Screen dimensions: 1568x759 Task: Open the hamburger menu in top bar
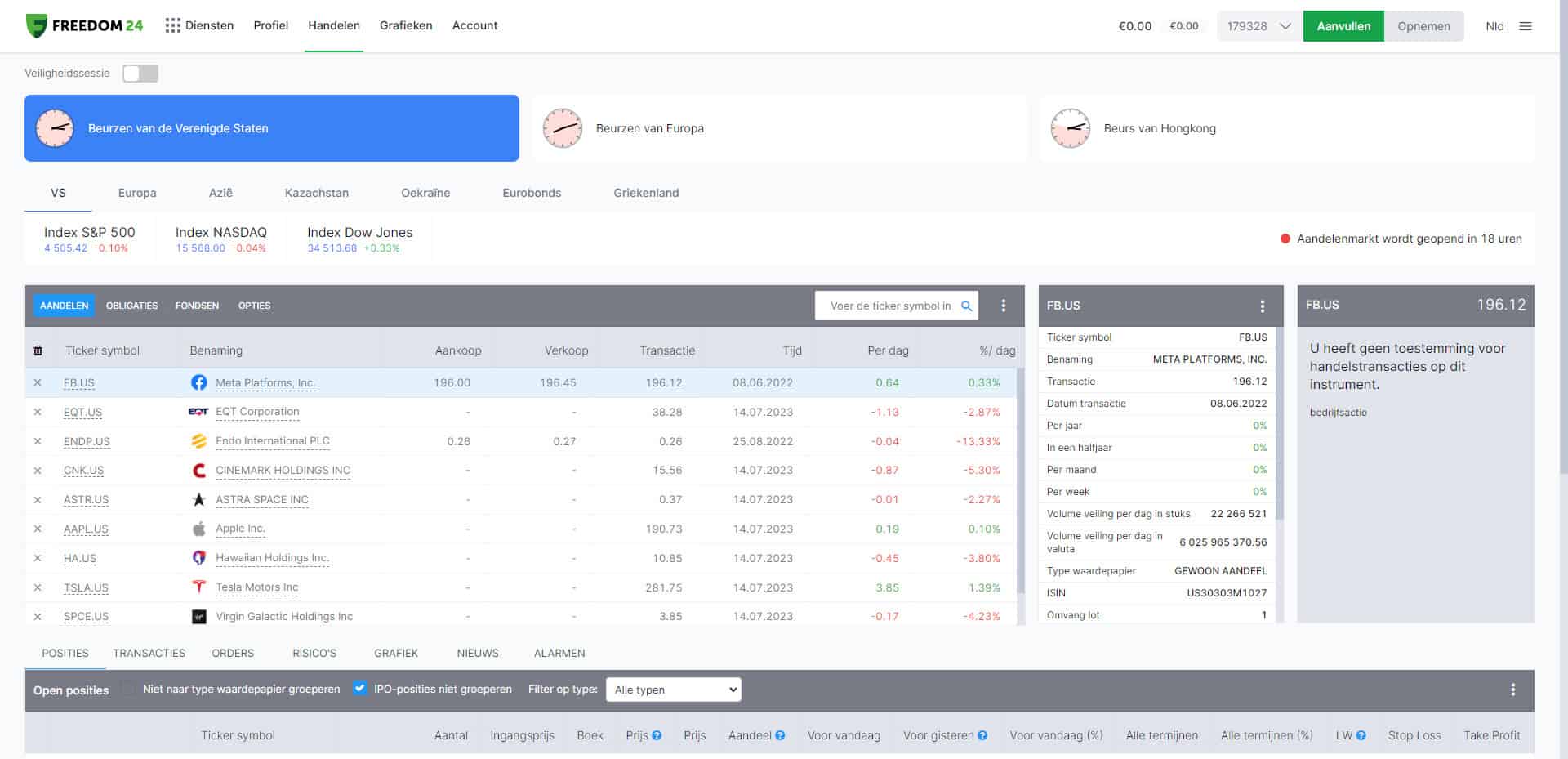pos(1525,26)
